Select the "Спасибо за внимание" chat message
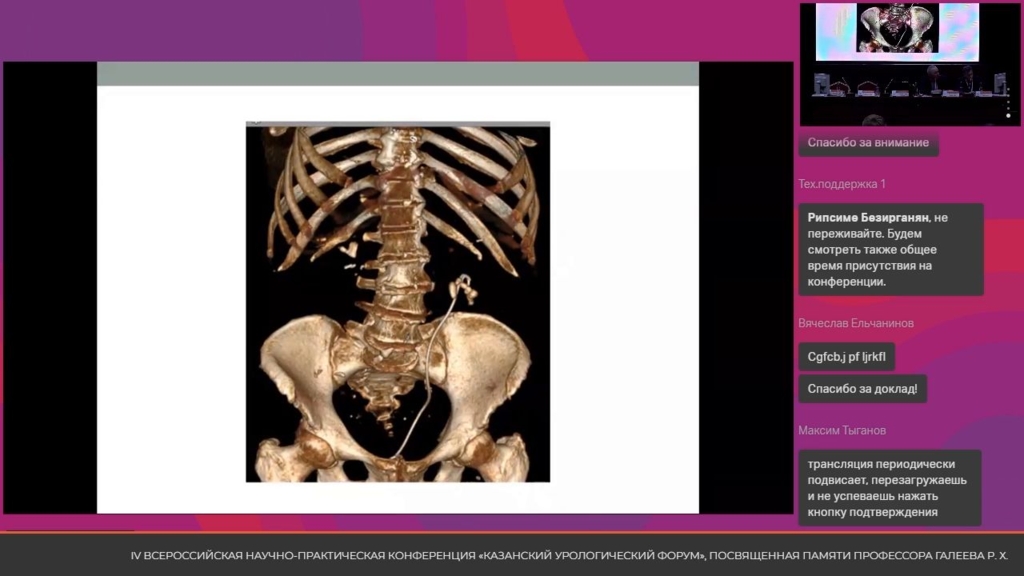The width and height of the screenshot is (1024, 576). (x=868, y=143)
